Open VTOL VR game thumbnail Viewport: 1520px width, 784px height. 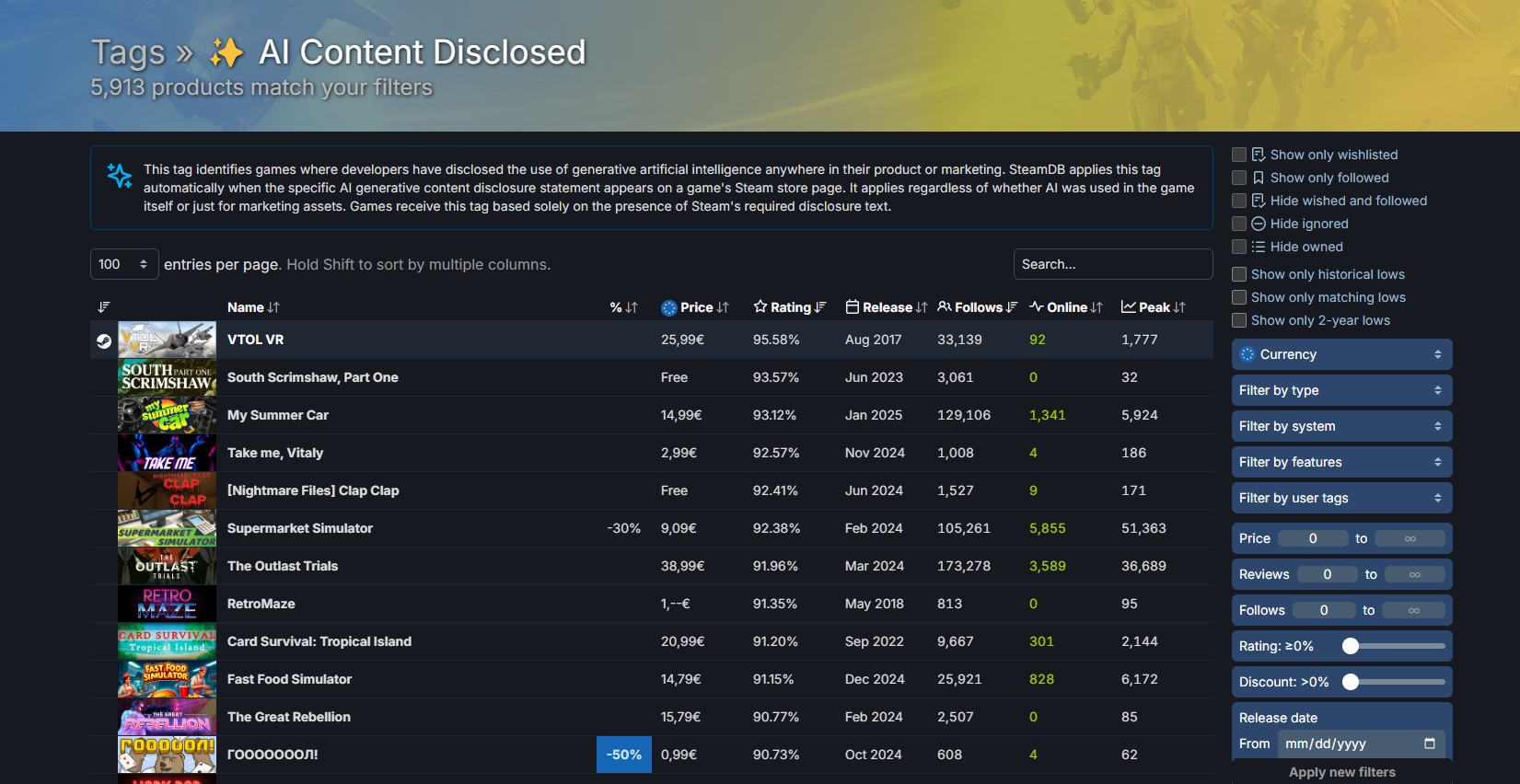tap(167, 340)
